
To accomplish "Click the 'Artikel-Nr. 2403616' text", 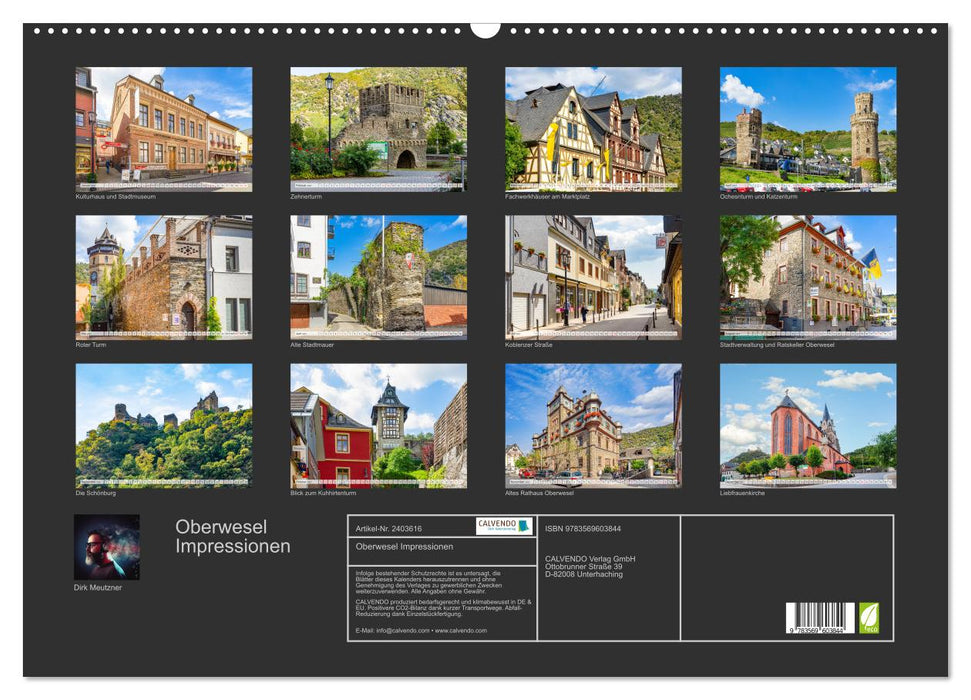I will point(389,529).
